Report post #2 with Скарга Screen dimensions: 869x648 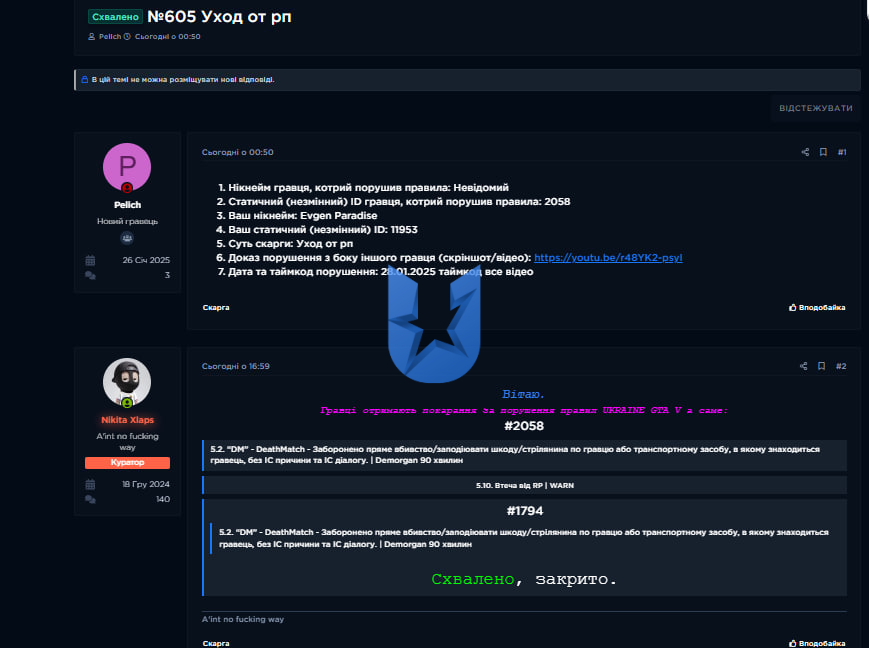point(216,643)
